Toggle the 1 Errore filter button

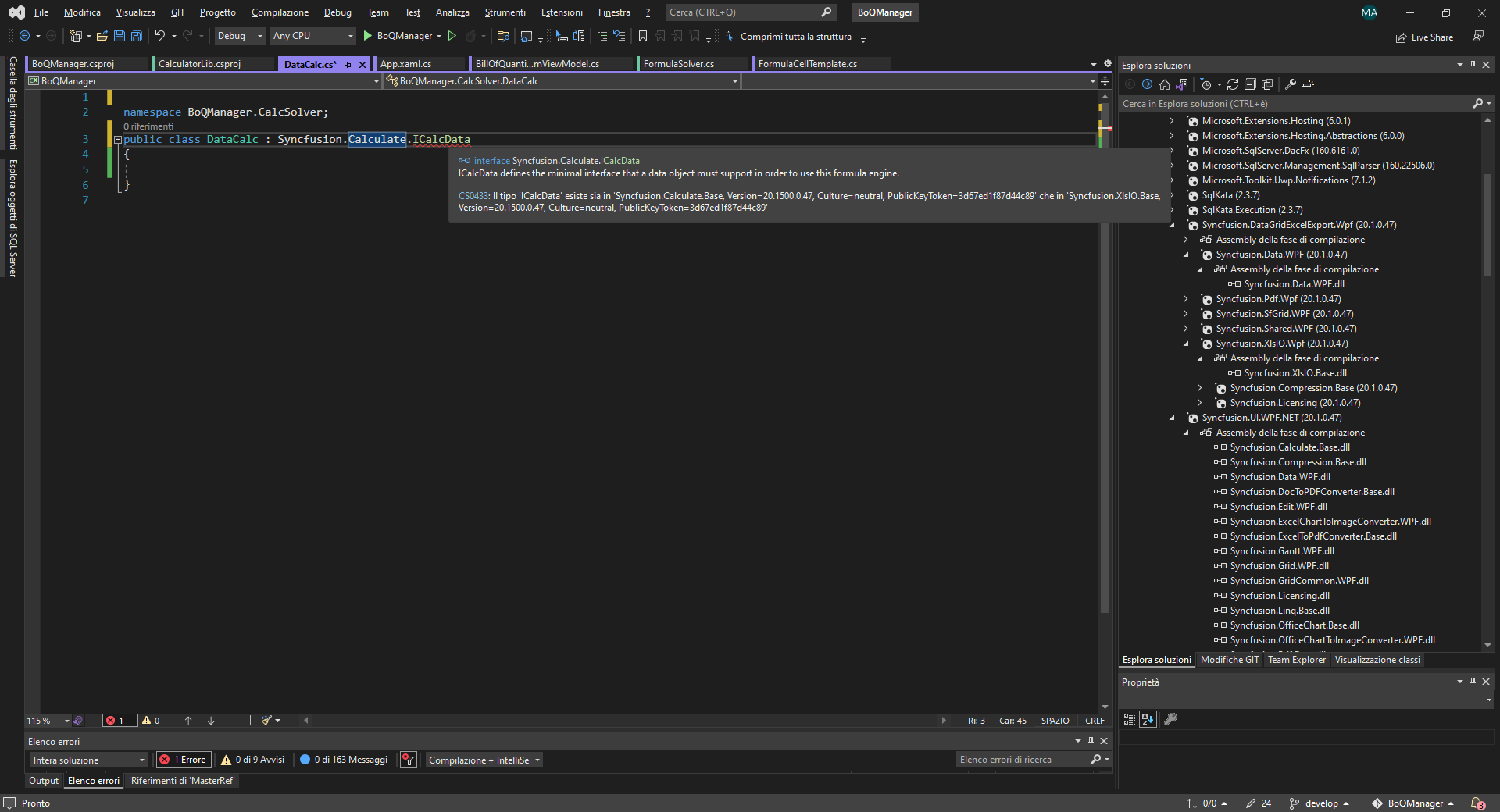[x=183, y=760]
